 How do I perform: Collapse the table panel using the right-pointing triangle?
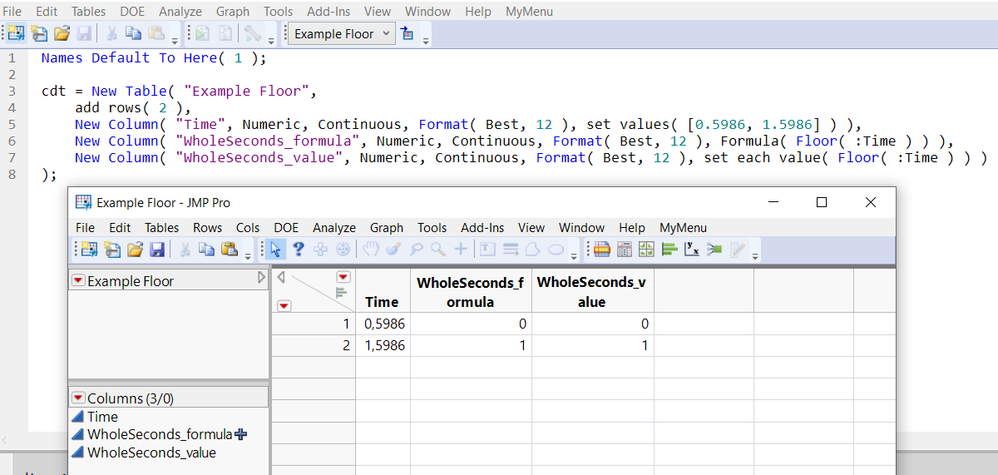(x=262, y=279)
